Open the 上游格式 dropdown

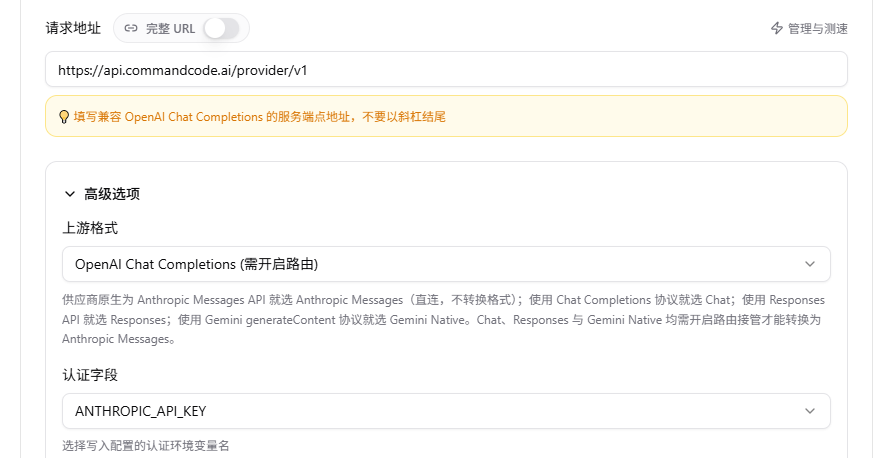point(446,264)
